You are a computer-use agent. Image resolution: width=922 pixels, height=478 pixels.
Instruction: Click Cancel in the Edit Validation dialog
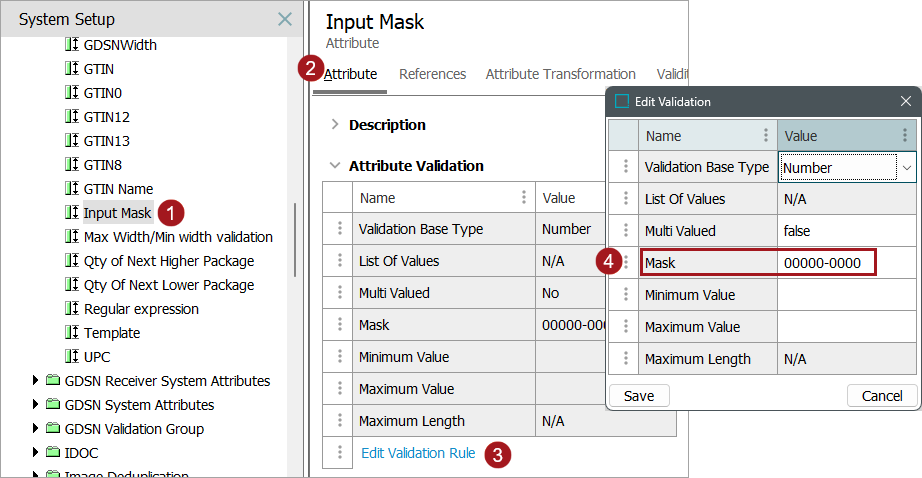coord(882,396)
